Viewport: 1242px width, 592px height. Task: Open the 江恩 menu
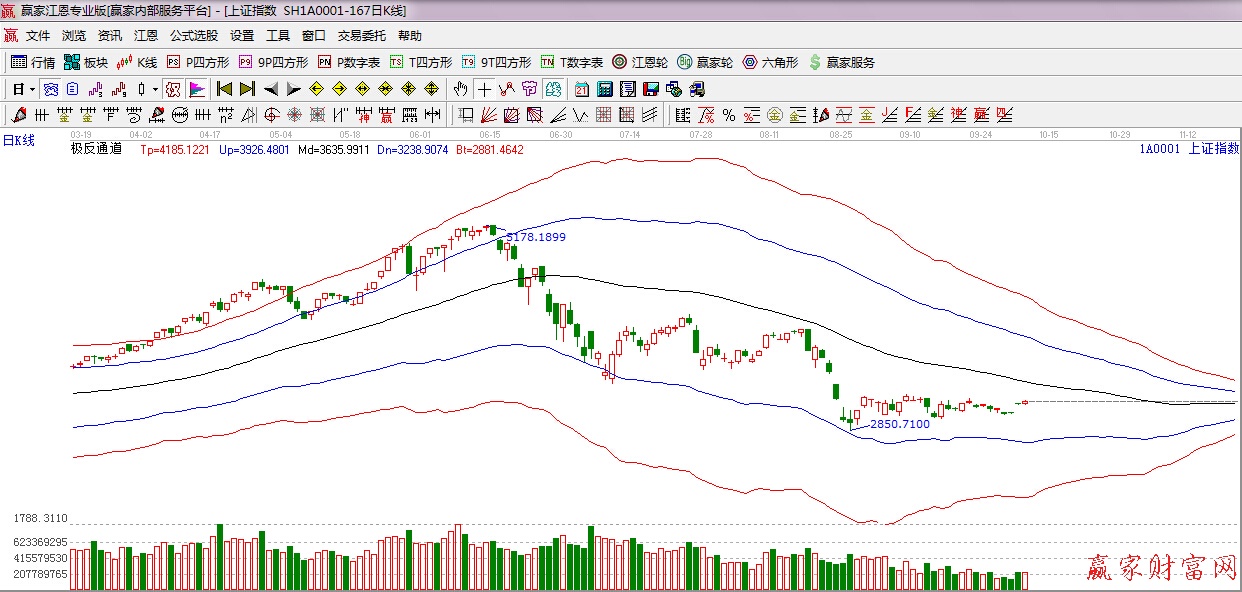pyautogui.click(x=146, y=36)
